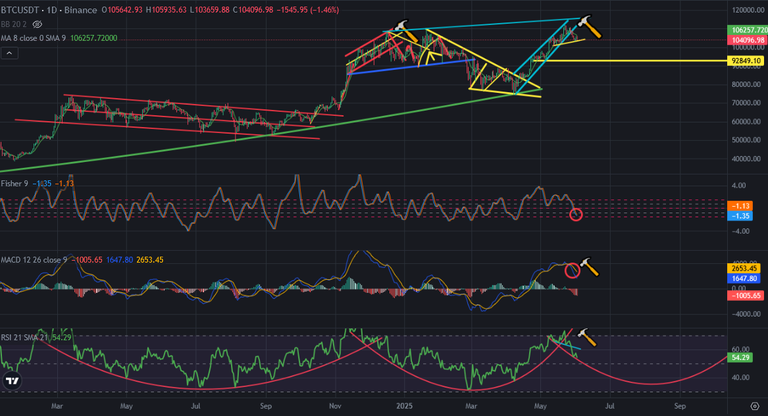
Task: Click the Fisher 9 indicator label
Action: pyautogui.click(x=15, y=183)
